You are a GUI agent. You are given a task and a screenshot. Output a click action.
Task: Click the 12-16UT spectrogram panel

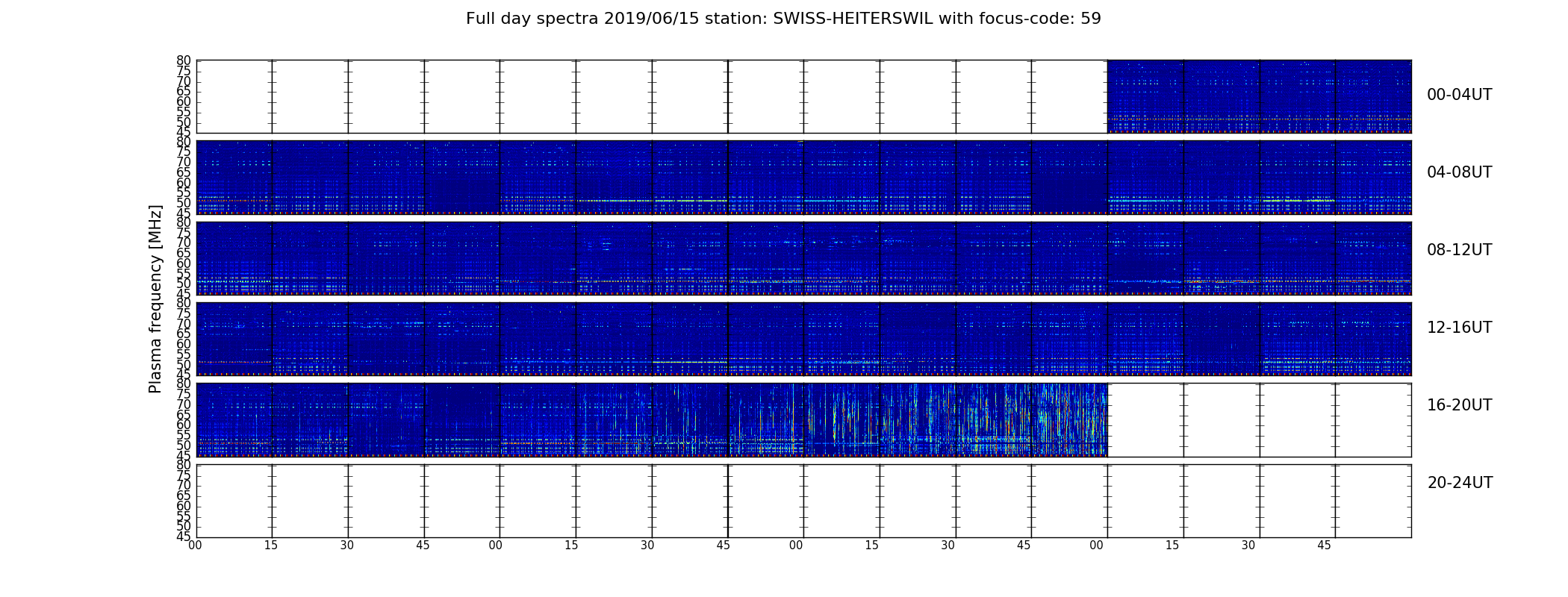point(803,339)
